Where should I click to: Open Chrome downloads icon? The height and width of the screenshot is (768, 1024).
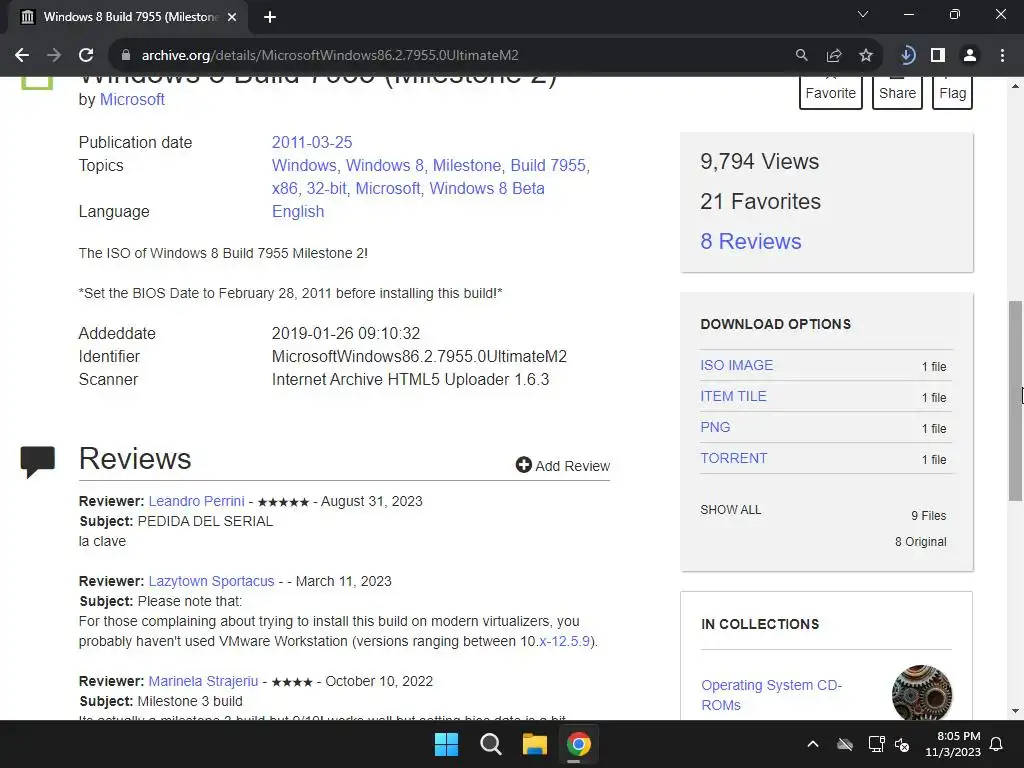[x=906, y=56]
